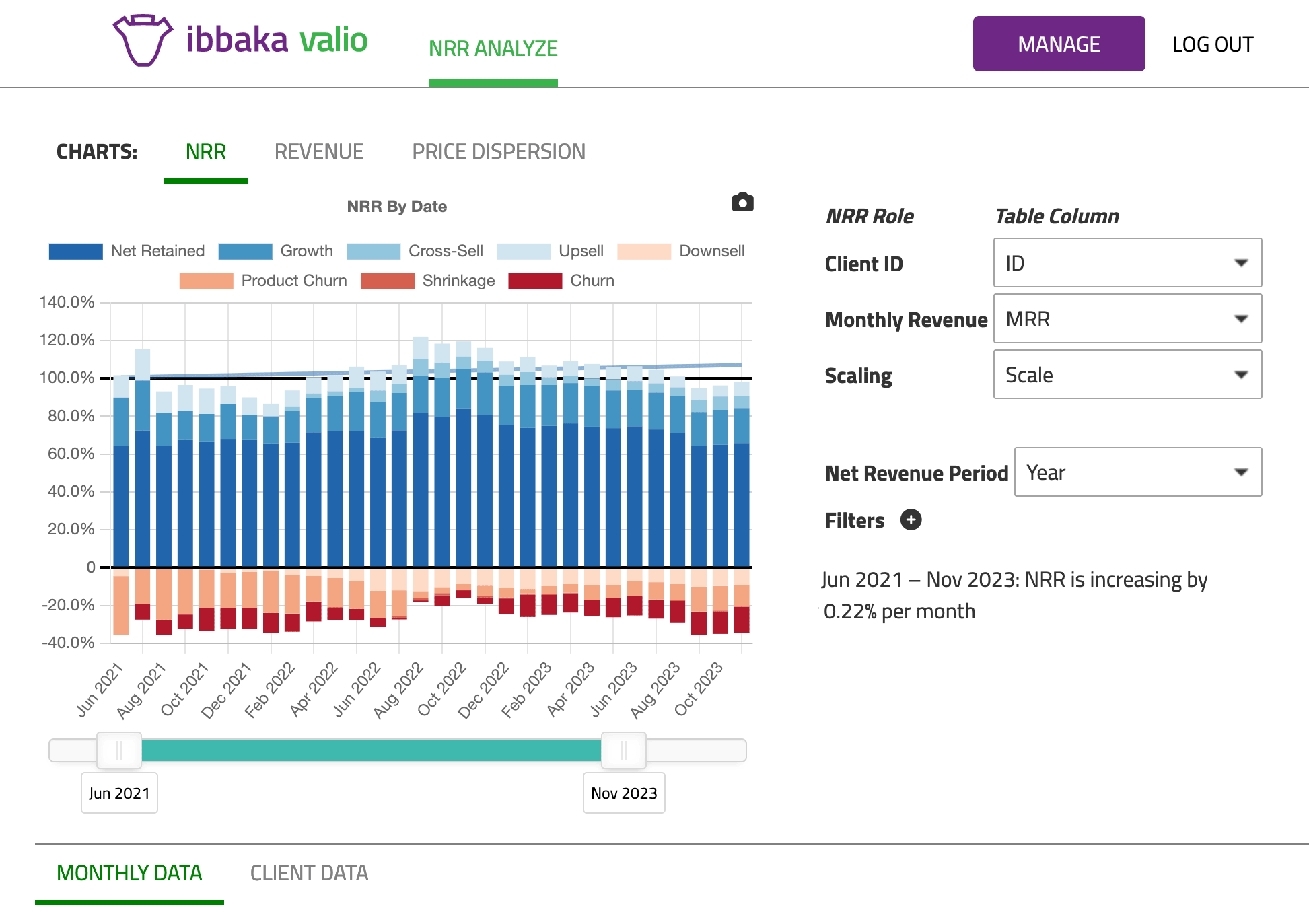The height and width of the screenshot is (924, 1309).
Task: Hide Downsell series in legend
Action: 680,251
